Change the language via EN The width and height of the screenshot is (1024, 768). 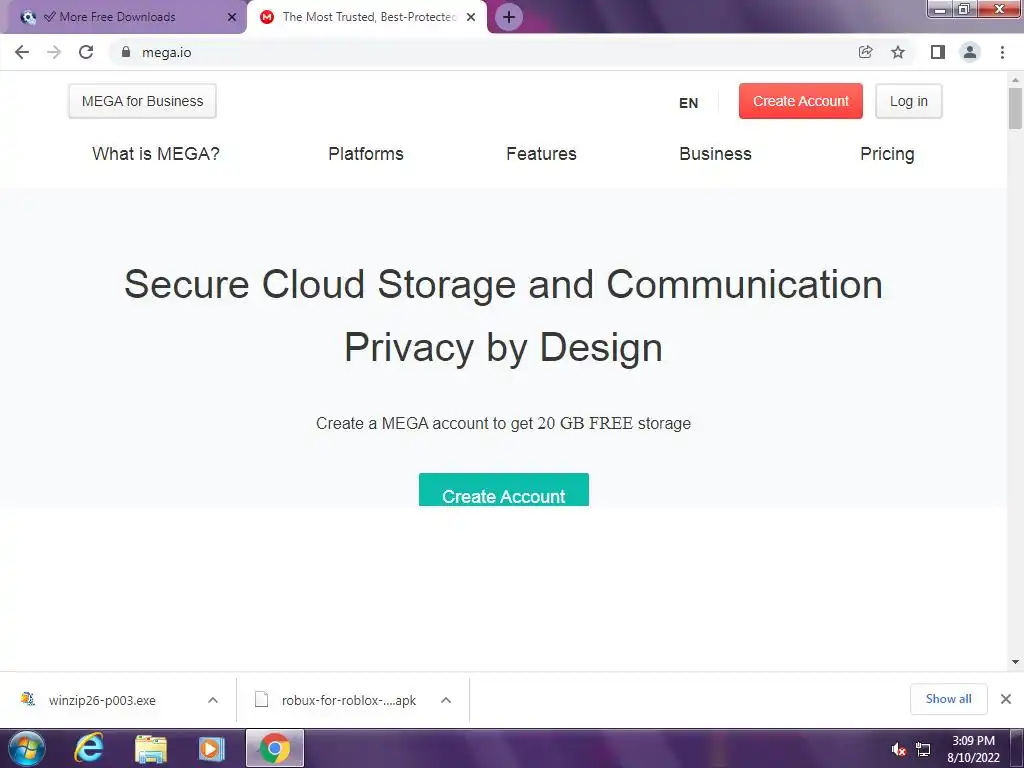pyautogui.click(x=688, y=103)
